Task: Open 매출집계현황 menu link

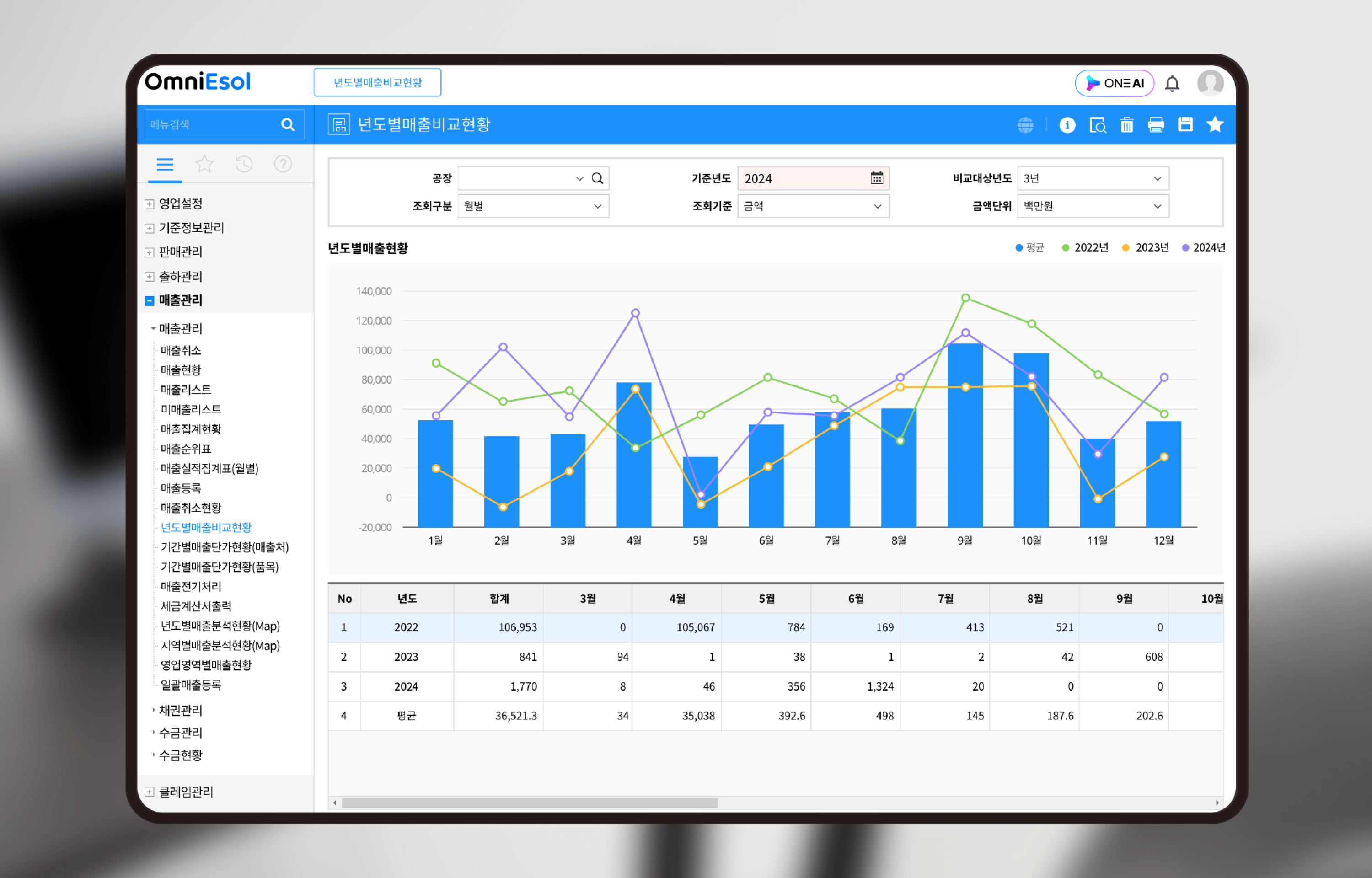Action: tap(190, 429)
